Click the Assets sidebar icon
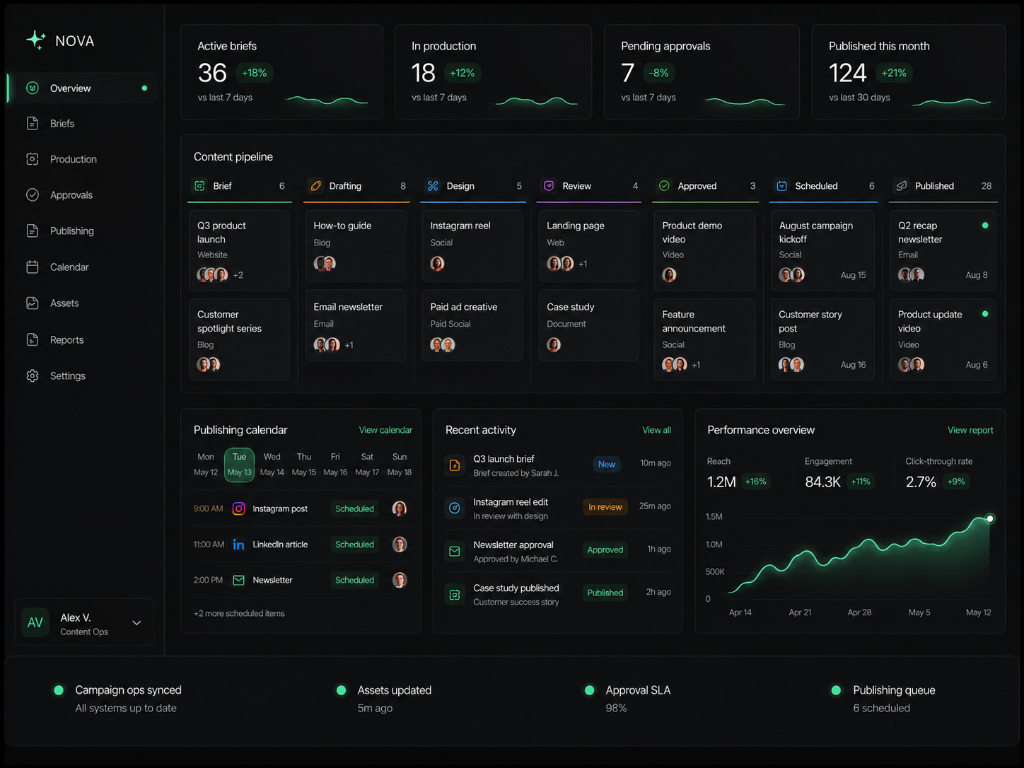The image size is (1024, 768). tap(33, 303)
